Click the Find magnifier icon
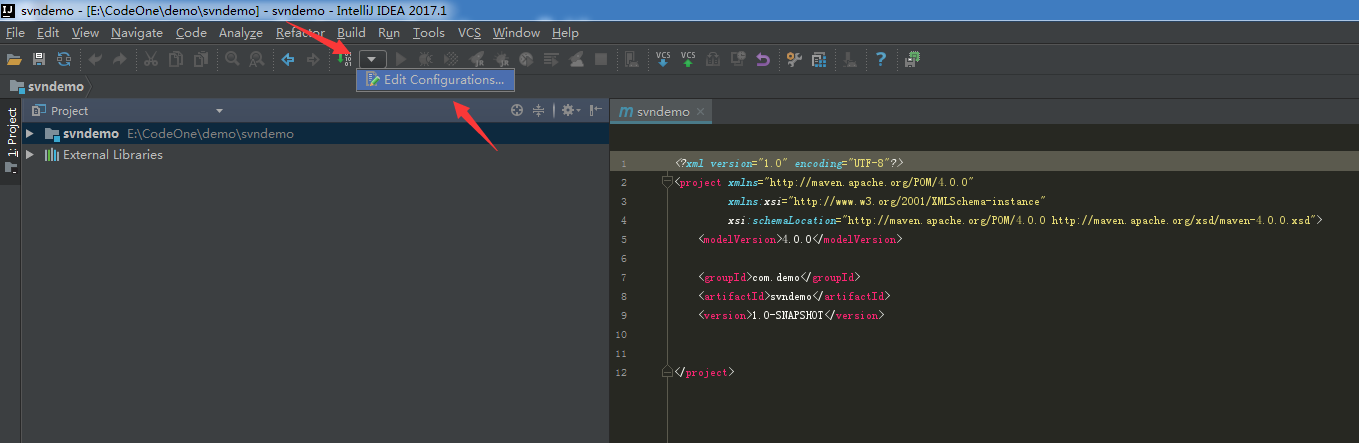Image resolution: width=1359 pixels, height=443 pixels. 232,59
